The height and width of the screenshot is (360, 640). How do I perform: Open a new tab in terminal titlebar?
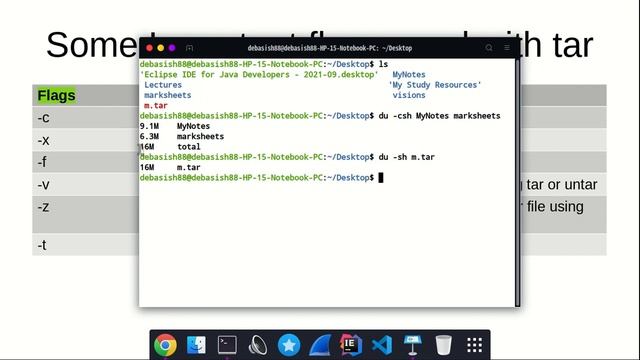point(189,48)
